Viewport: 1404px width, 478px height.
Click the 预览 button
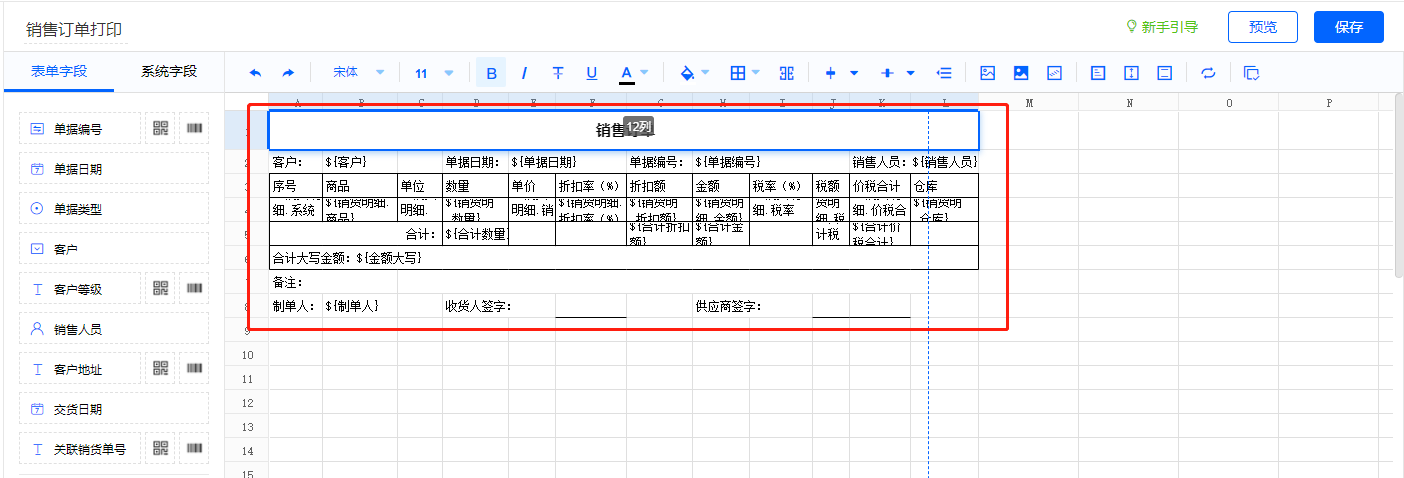click(x=1262, y=27)
